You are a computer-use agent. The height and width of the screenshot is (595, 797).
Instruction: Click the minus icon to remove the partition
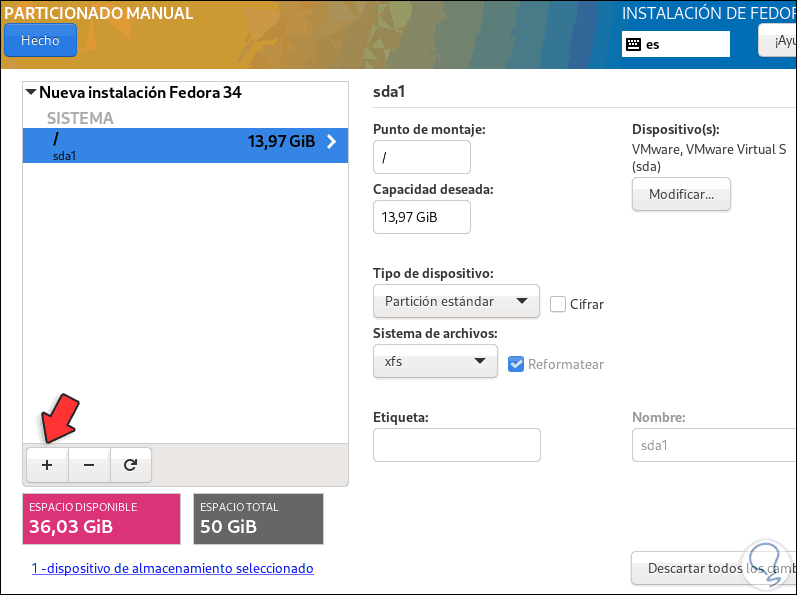(x=89, y=465)
